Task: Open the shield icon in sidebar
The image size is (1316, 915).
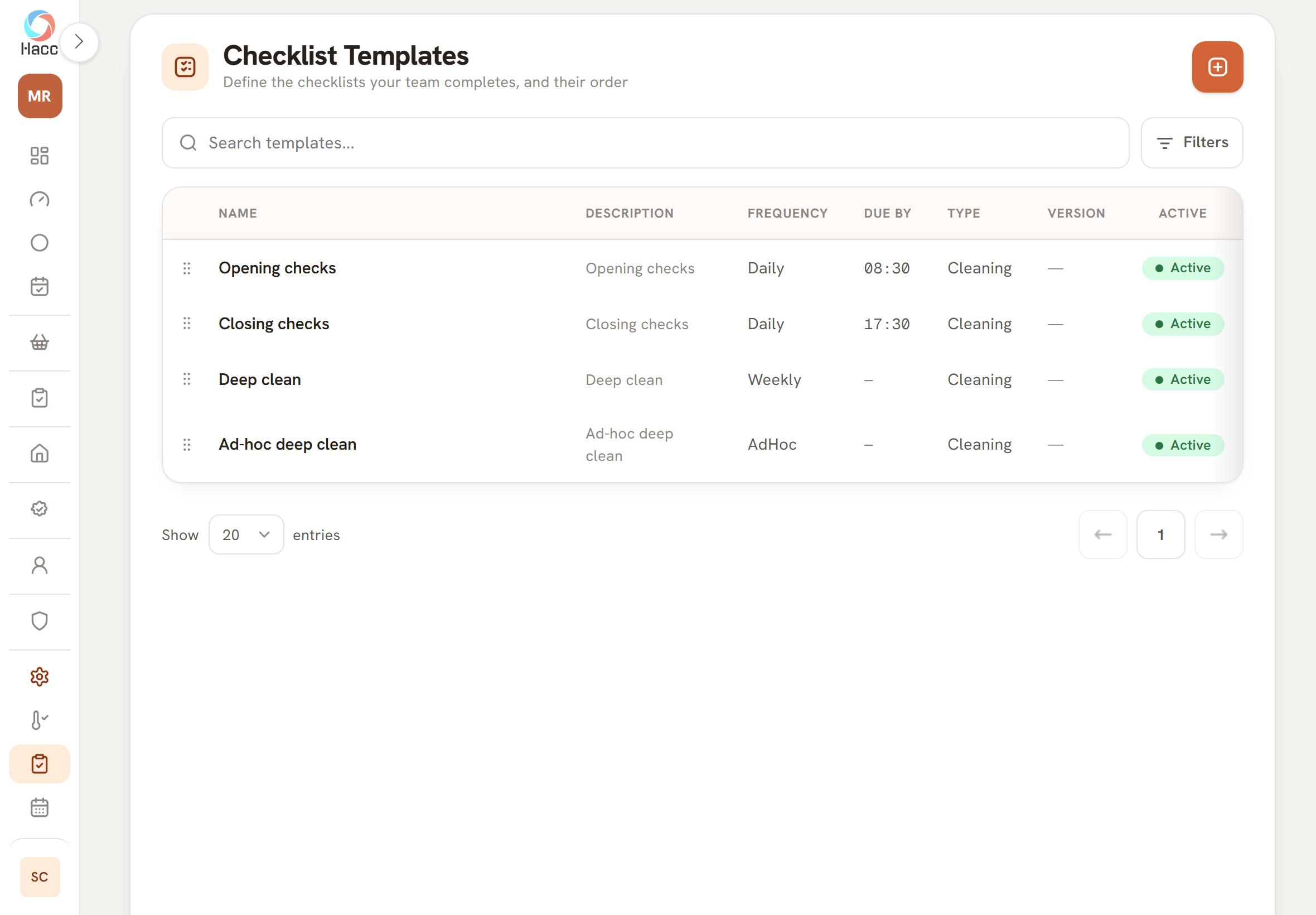Action: pos(40,621)
